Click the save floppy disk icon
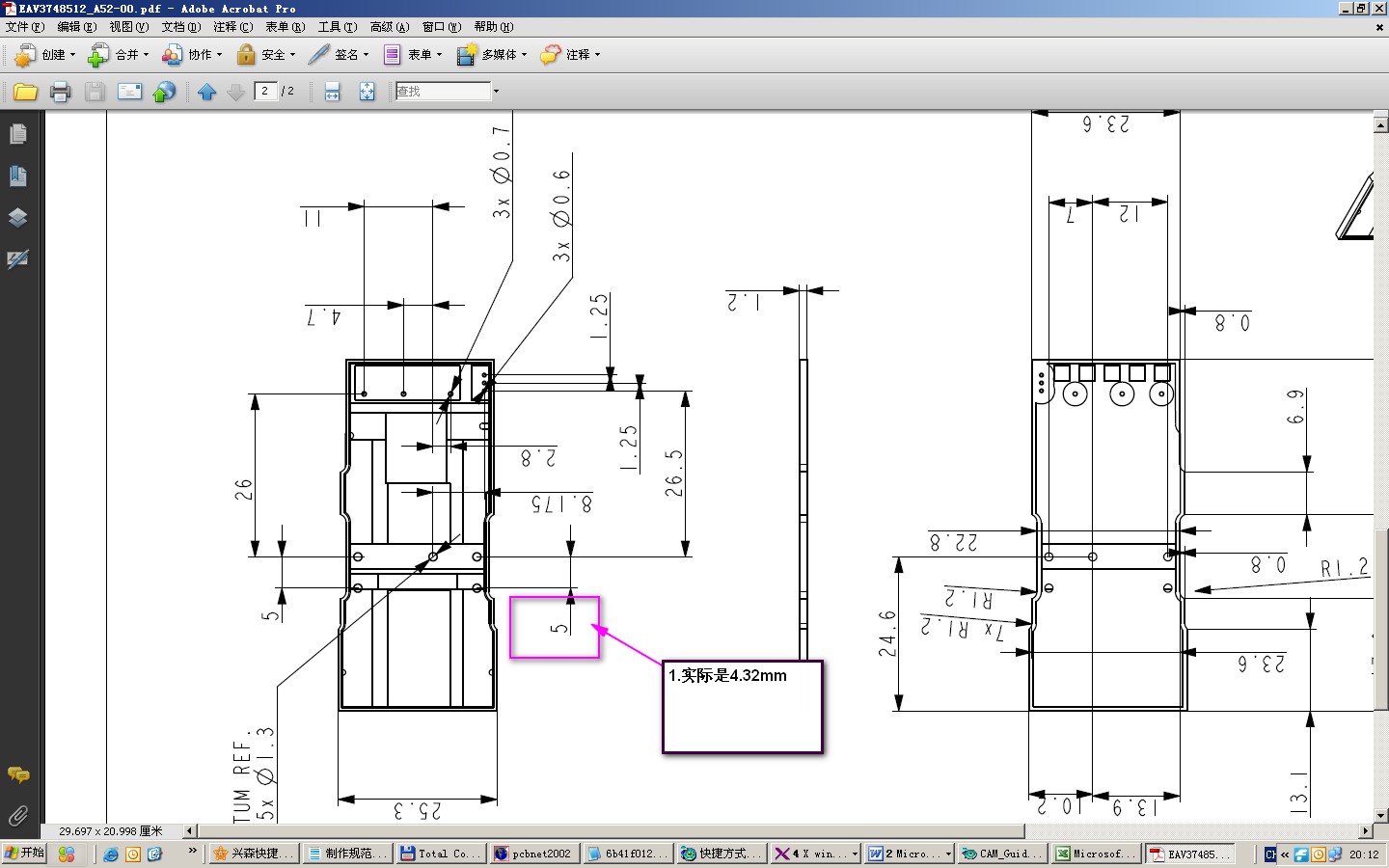This screenshot has height=868, width=1389. [95, 92]
